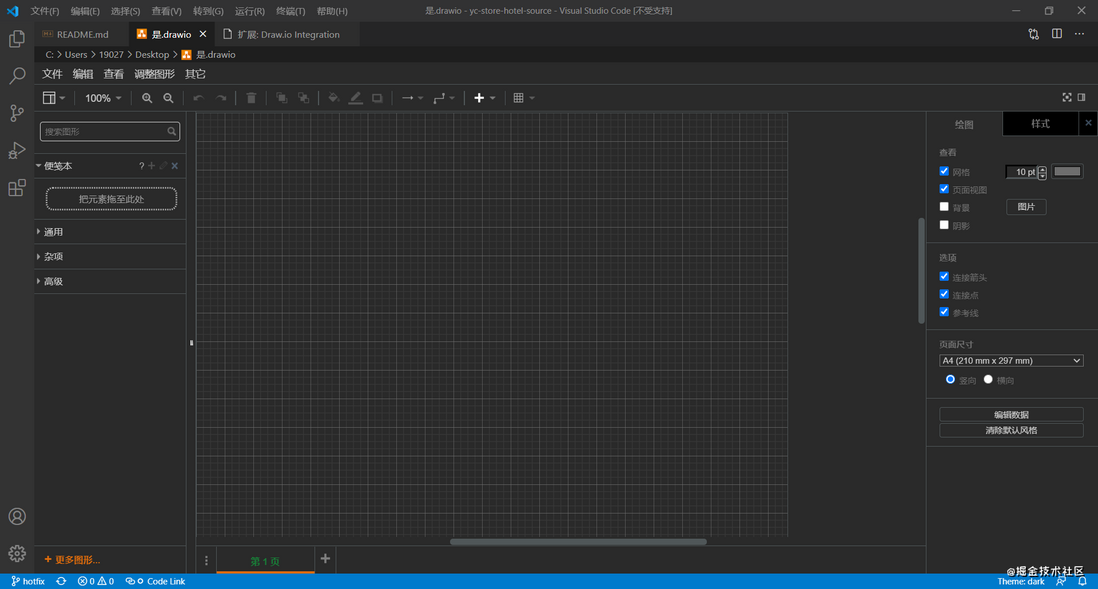This screenshot has width=1098, height=589.
Task: Click the scratchpad help question mark
Action: 141,166
